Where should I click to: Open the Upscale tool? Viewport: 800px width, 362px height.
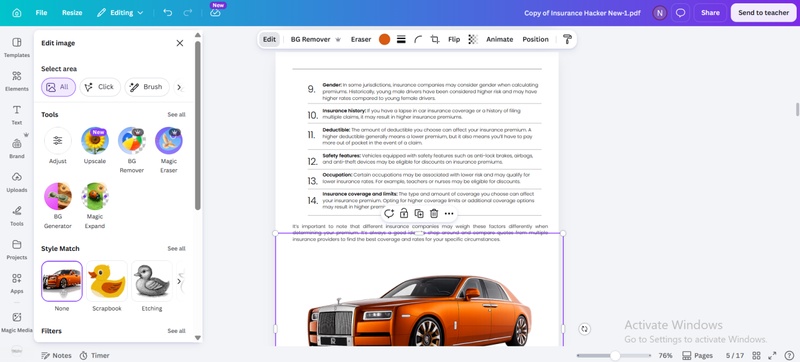point(95,146)
